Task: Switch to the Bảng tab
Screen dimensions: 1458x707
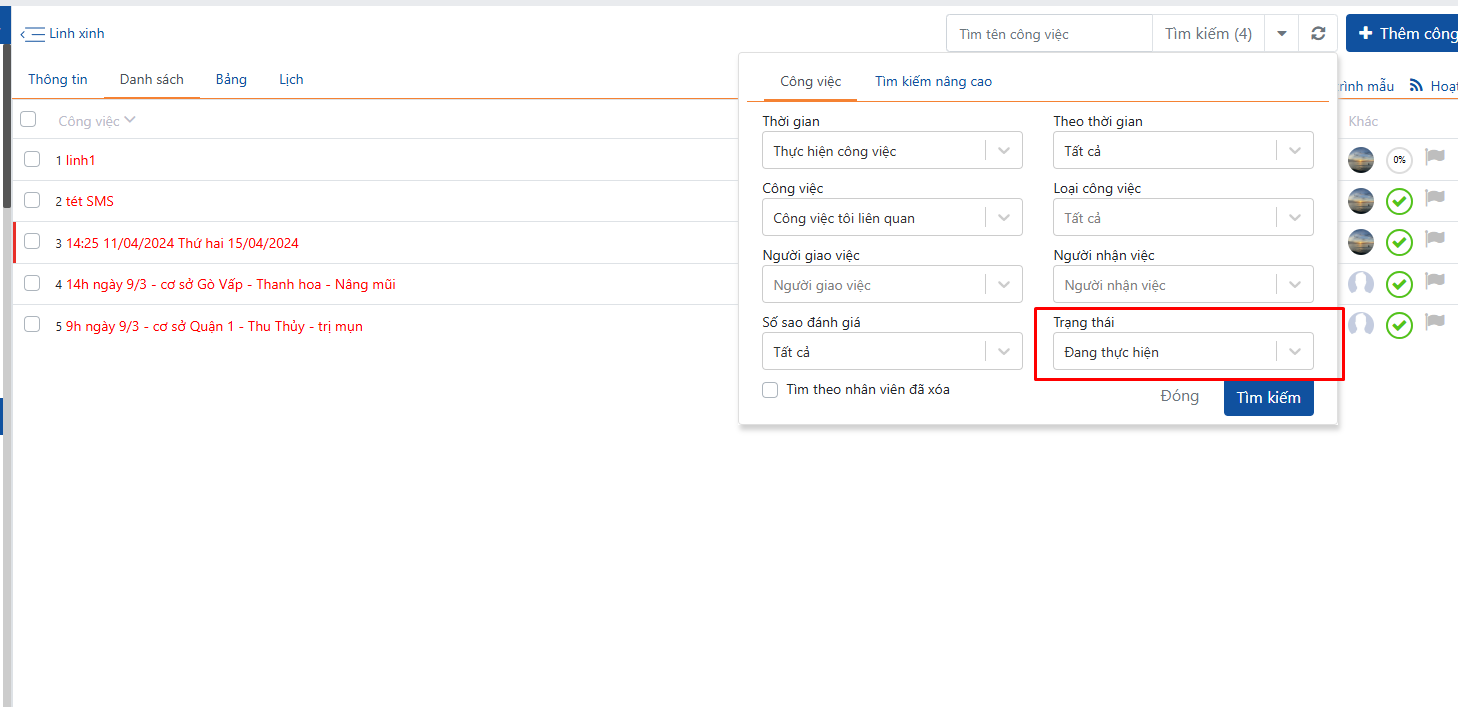Action: (231, 79)
